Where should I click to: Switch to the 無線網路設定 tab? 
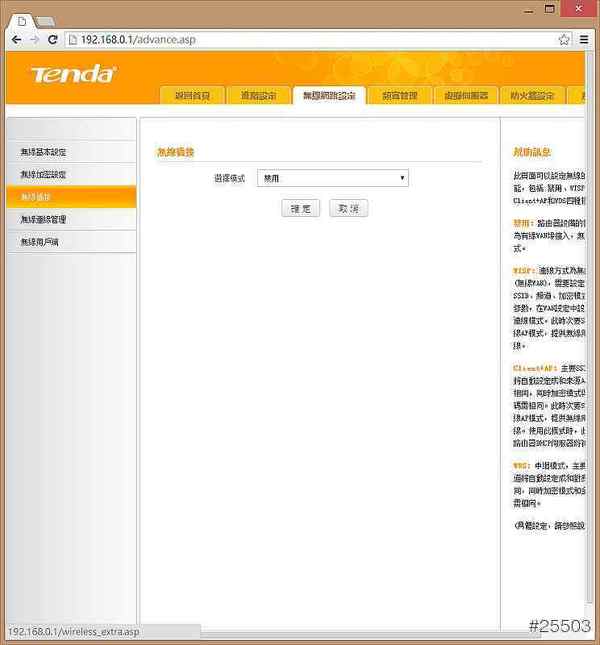(329, 95)
